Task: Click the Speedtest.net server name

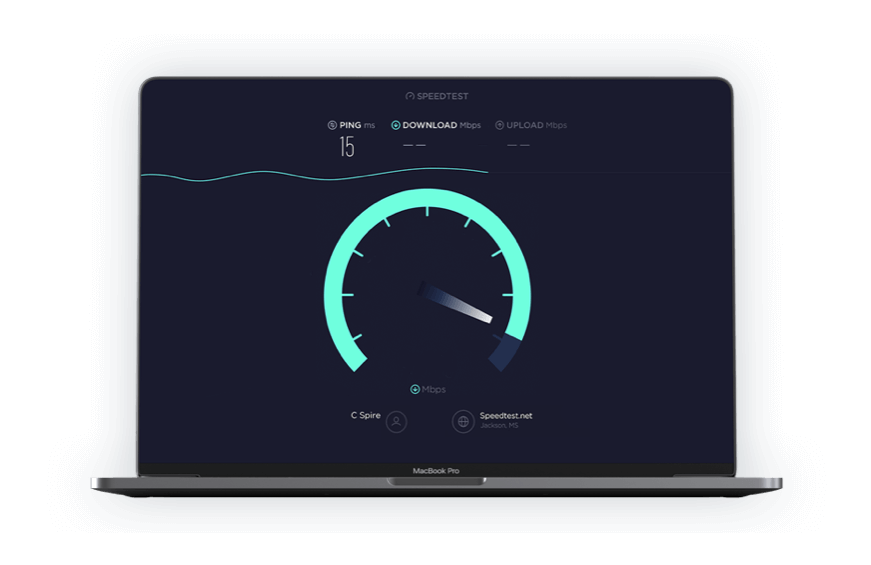Action: [506, 416]
